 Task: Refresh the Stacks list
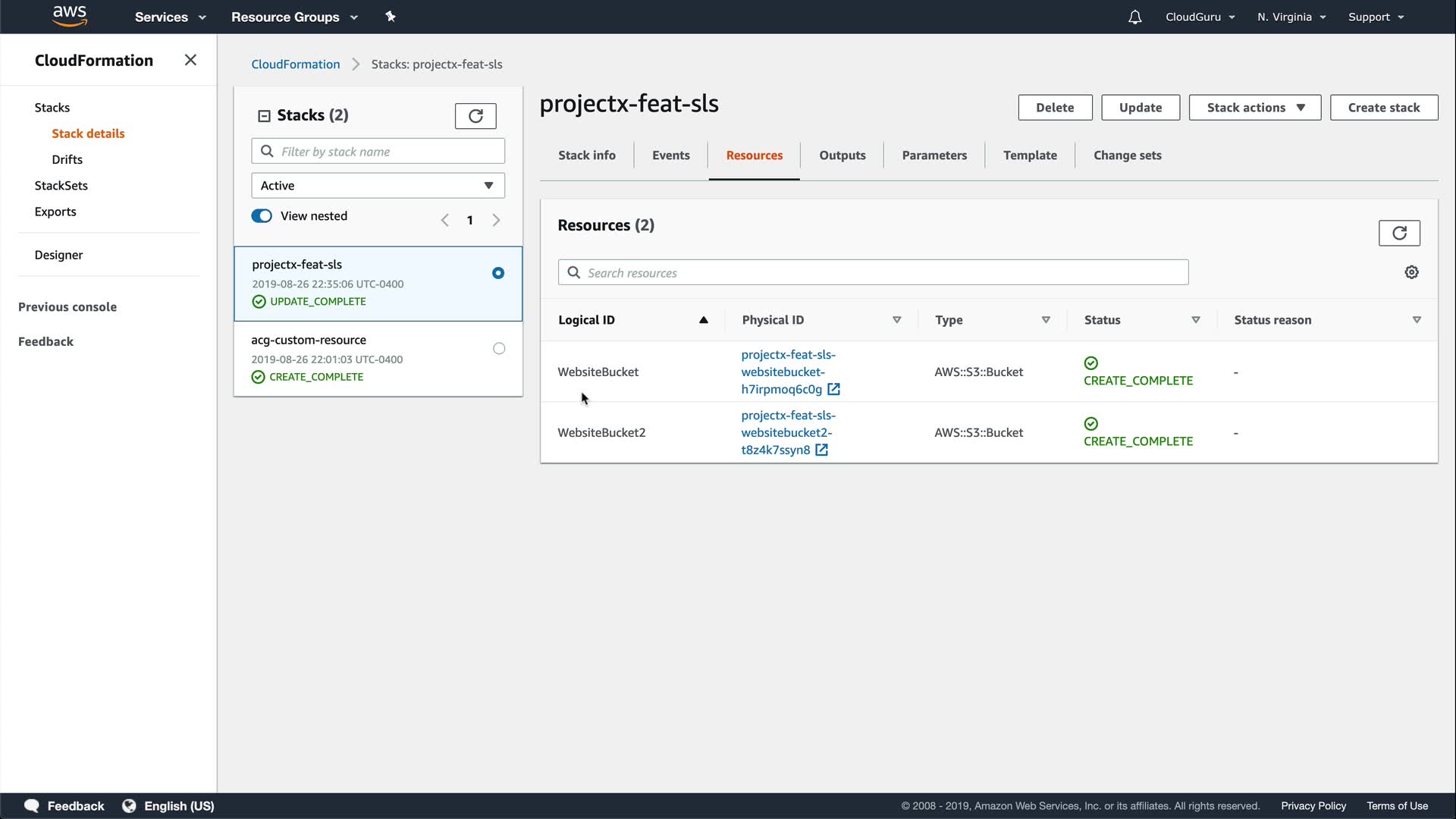pos(475,116)
